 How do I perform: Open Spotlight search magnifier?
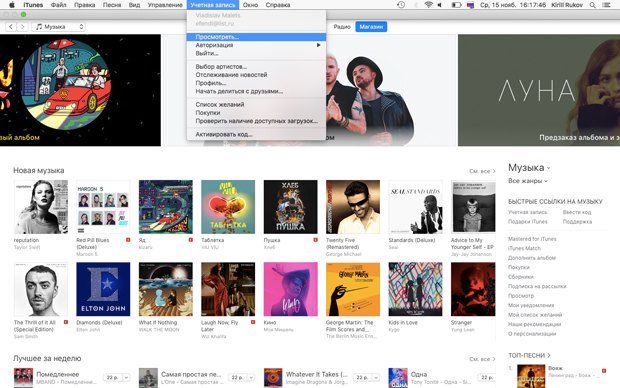592,5
